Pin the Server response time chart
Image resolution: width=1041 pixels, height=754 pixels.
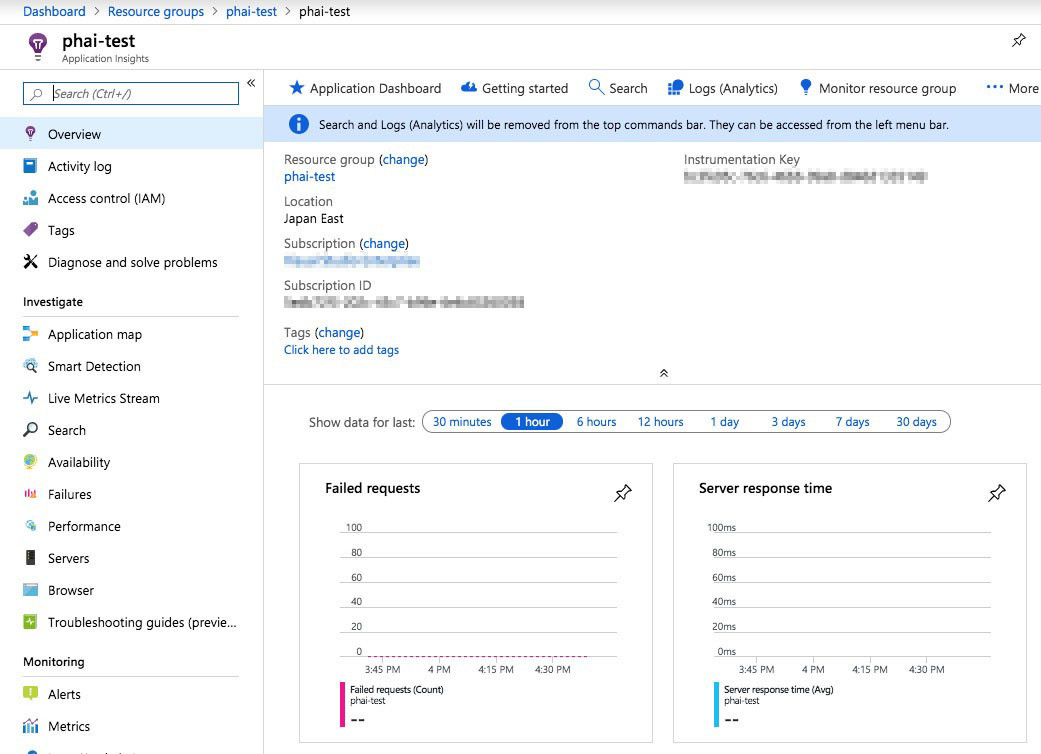997,493
